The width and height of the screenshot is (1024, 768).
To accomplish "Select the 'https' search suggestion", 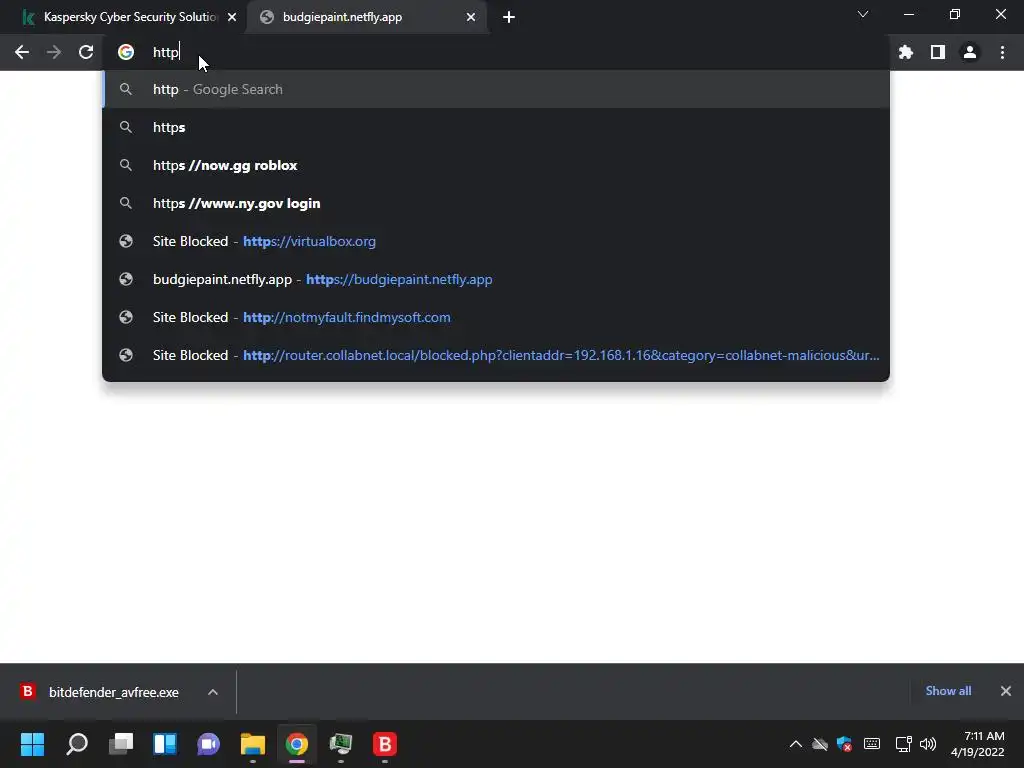I will [x=496, y=127].
